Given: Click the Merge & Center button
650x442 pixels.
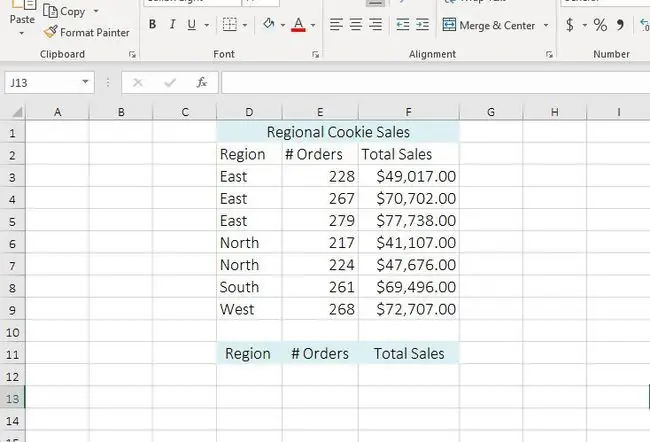Looking at the screenshot, I should (x=489, y=25).
